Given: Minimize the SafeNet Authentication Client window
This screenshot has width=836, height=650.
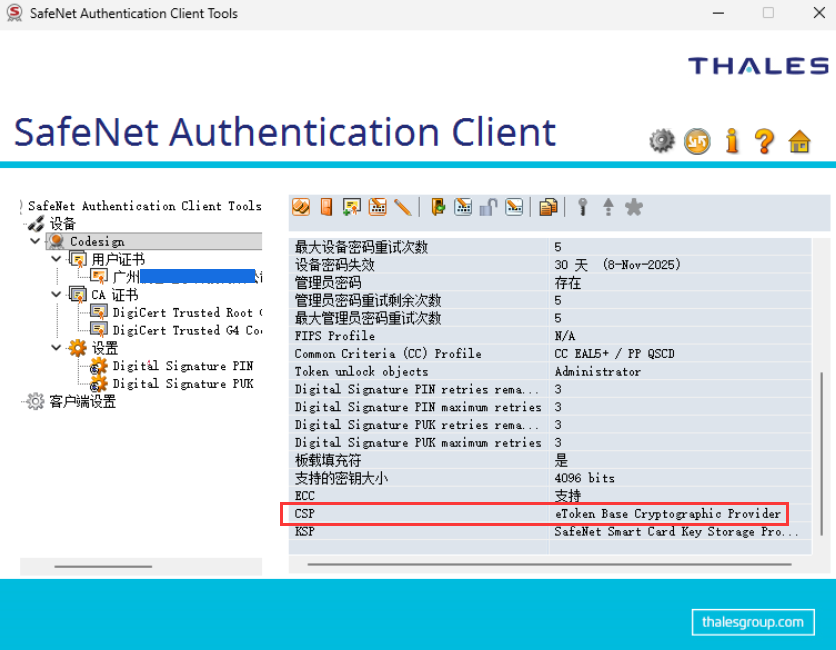Looking at the screenshot, I should coord(719,13).
